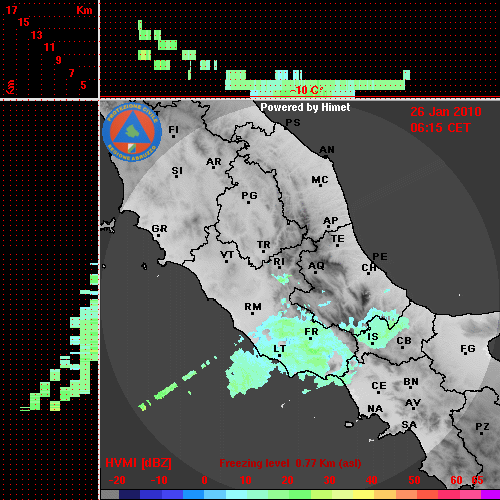Click the '10' dBZ scale value
This screenshot has width=500, height=500.
[x=246, y=480]
